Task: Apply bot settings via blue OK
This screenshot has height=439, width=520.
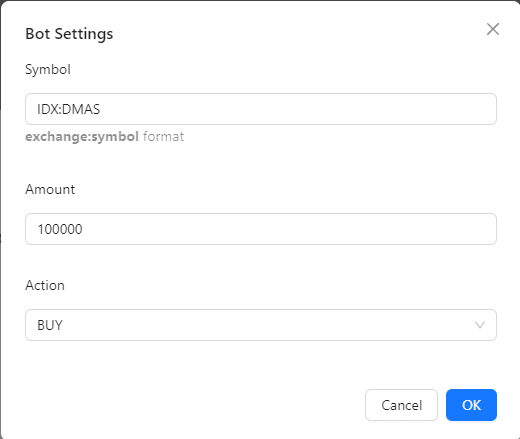Action: pos(471,405)
